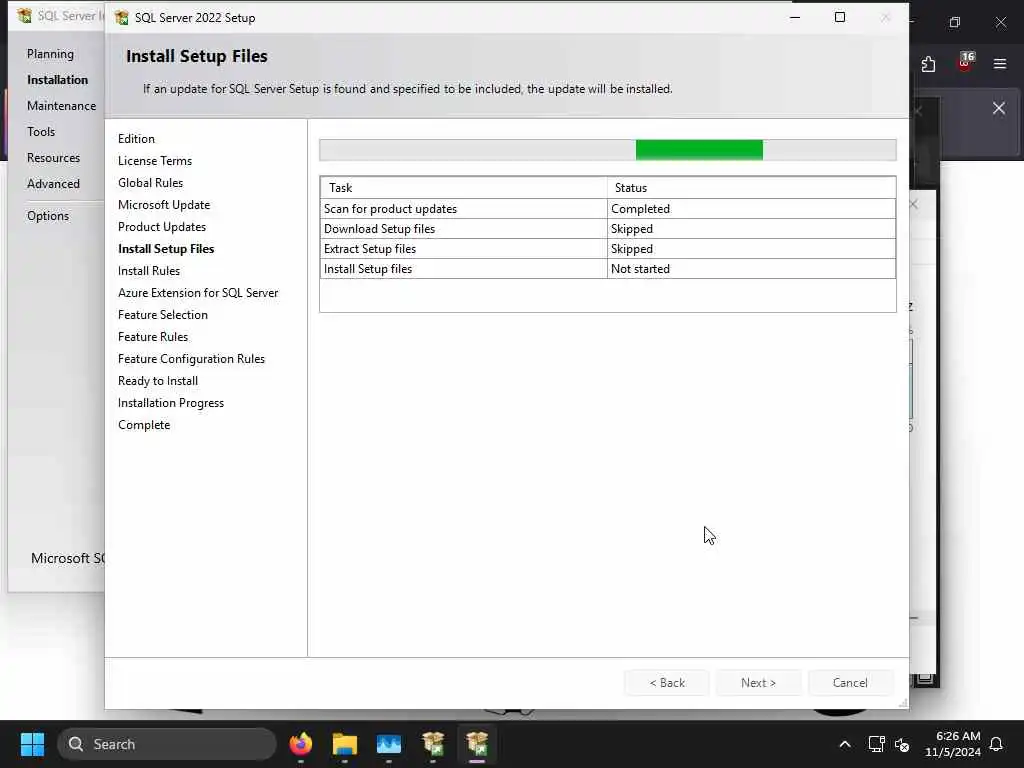
Task: Select the Scan for product updates row
Action: point(607,209)
